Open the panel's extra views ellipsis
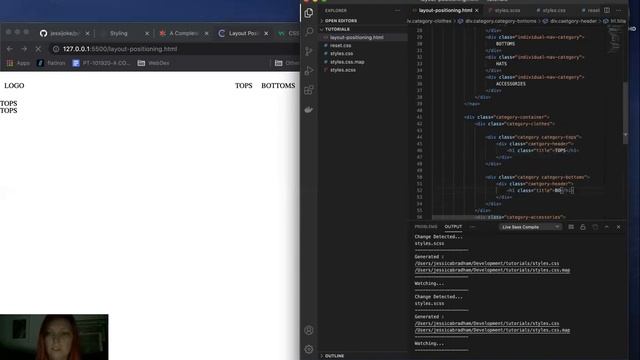Screen dimensions: 640x360 [x=473, y=227]
